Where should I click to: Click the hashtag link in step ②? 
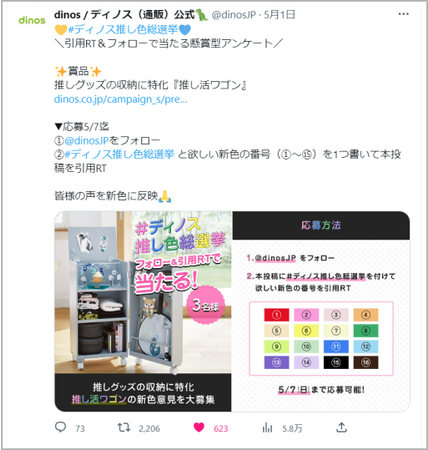[119, 154]
